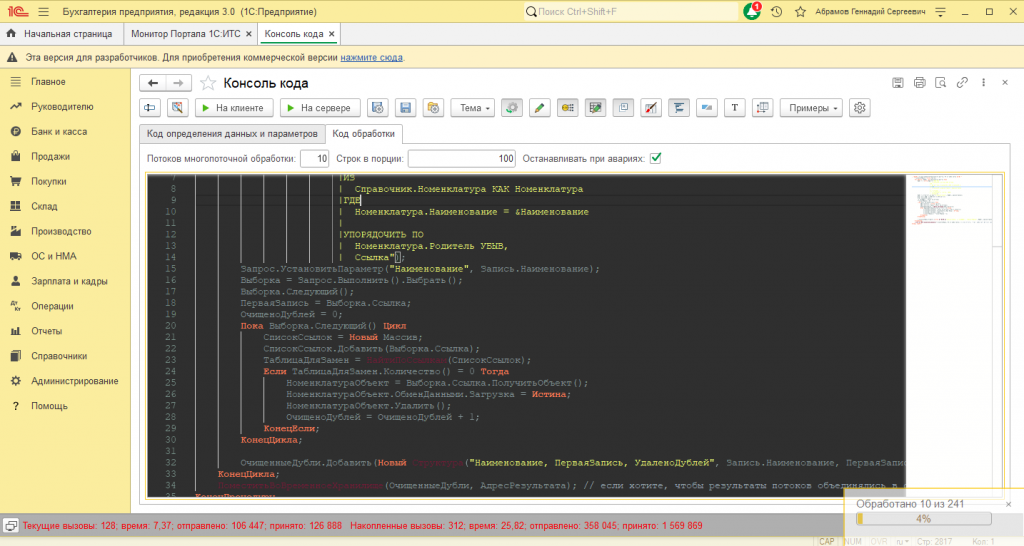
Task: Click the preview icon in form header
Action: point(940,83)
